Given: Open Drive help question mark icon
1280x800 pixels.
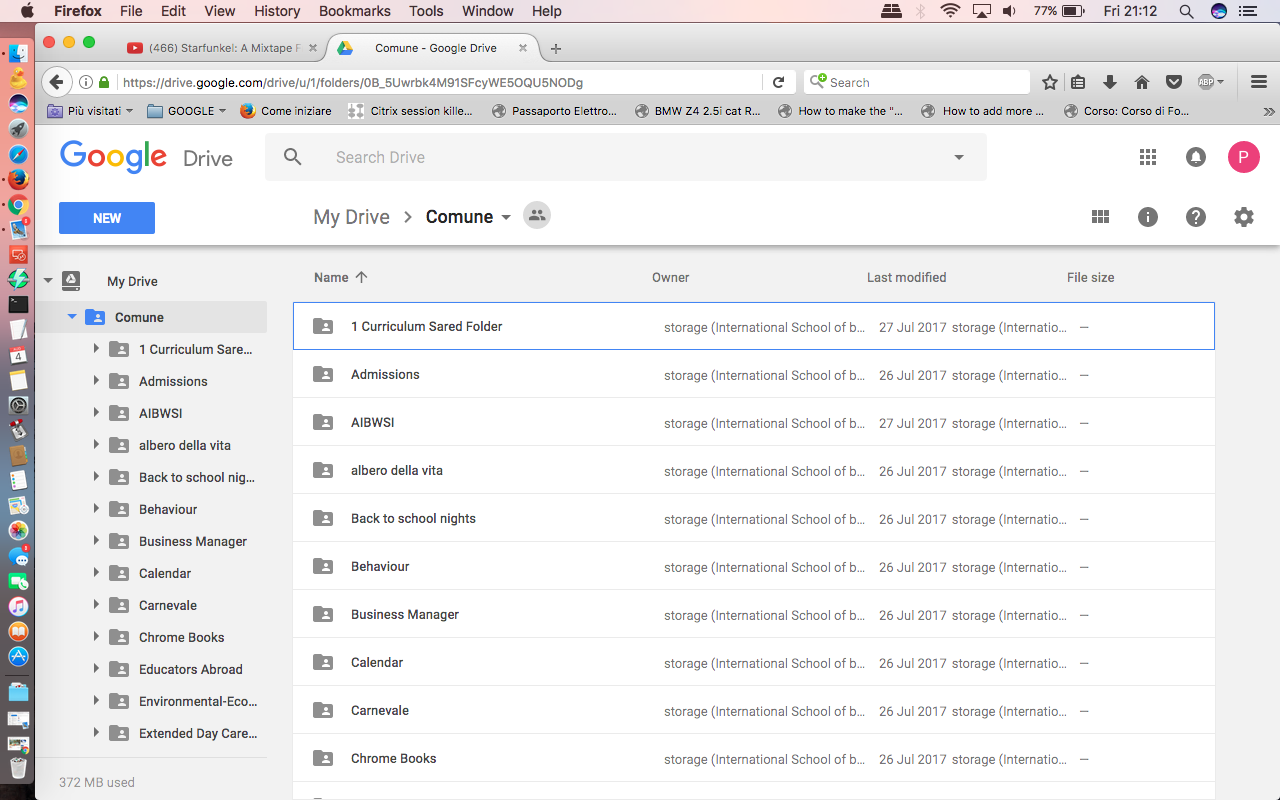Looking at the screenshot, I should pos(1196,217).
